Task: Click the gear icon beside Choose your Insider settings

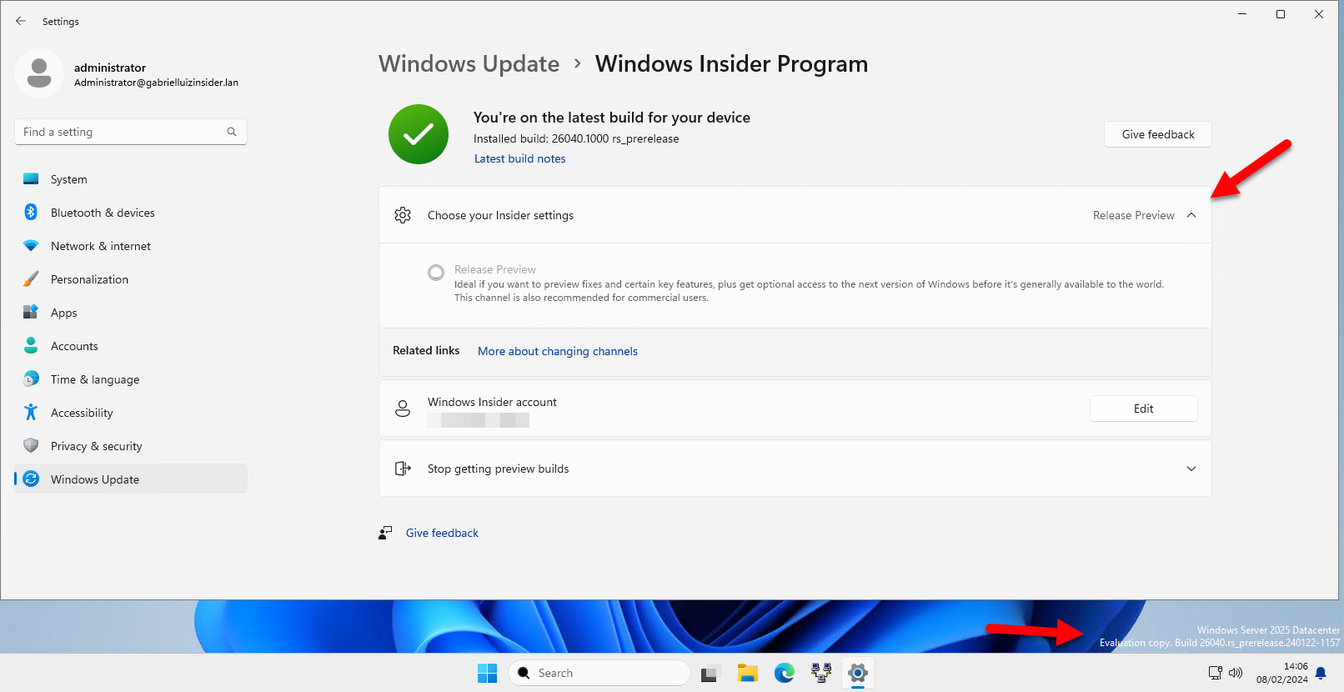Action: pyautogui.click(x=402, y=215)
